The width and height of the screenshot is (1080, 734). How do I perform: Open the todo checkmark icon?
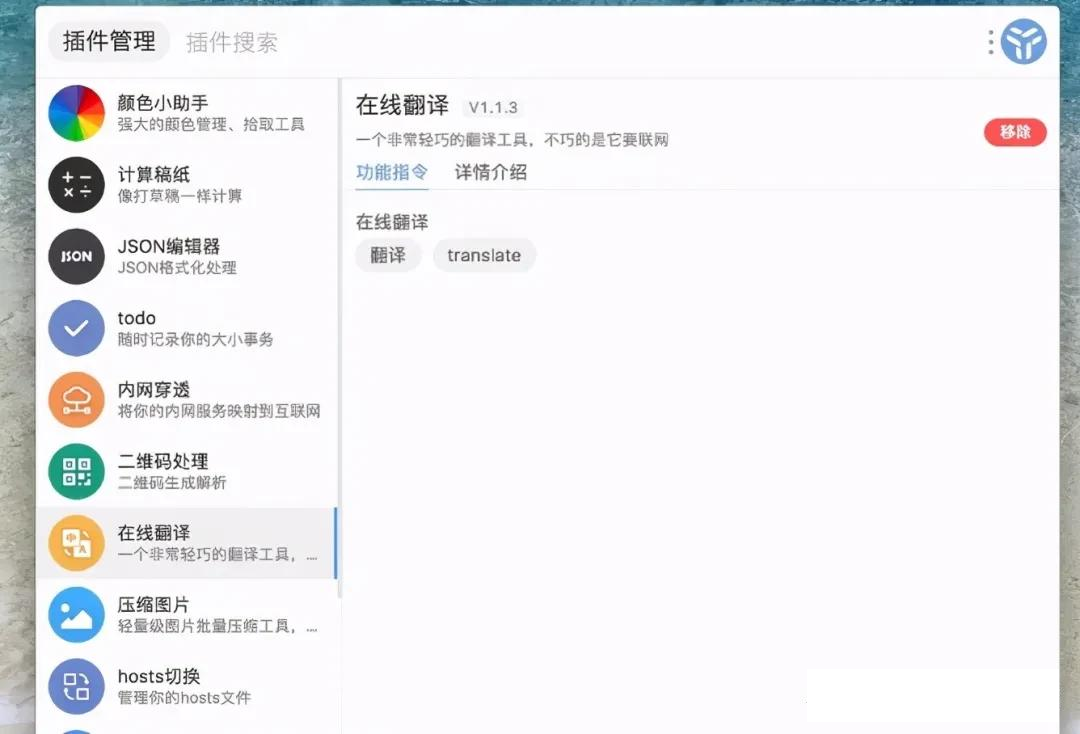pyautogui.click(x=76, y=328)
